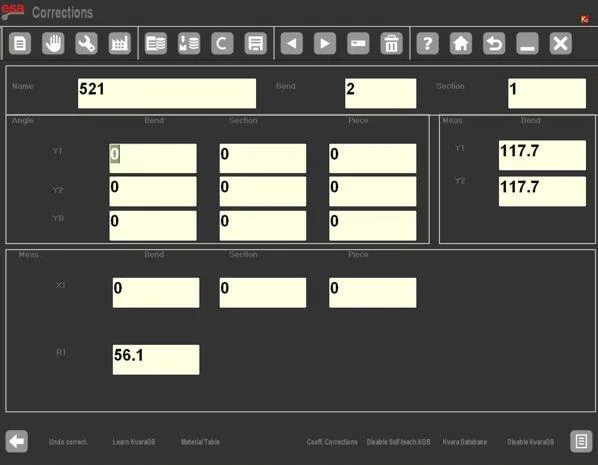Viewport: 598px width, 465px height.
Task: Open the help question mark icon
Action: point(428,43)
